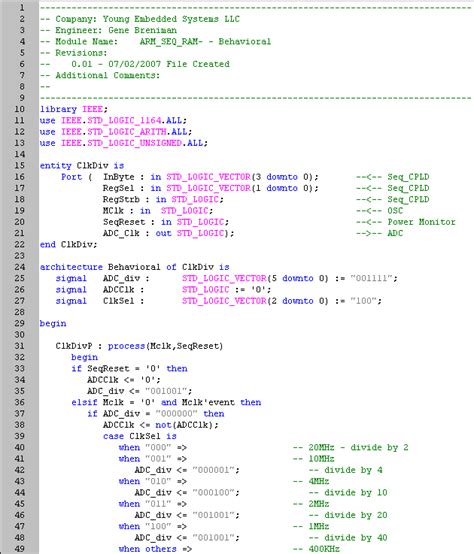Click the company comment 'Young Embedded Systems LLC'
The height and width of the screenshot is (554, 474).
coord(171,19)
